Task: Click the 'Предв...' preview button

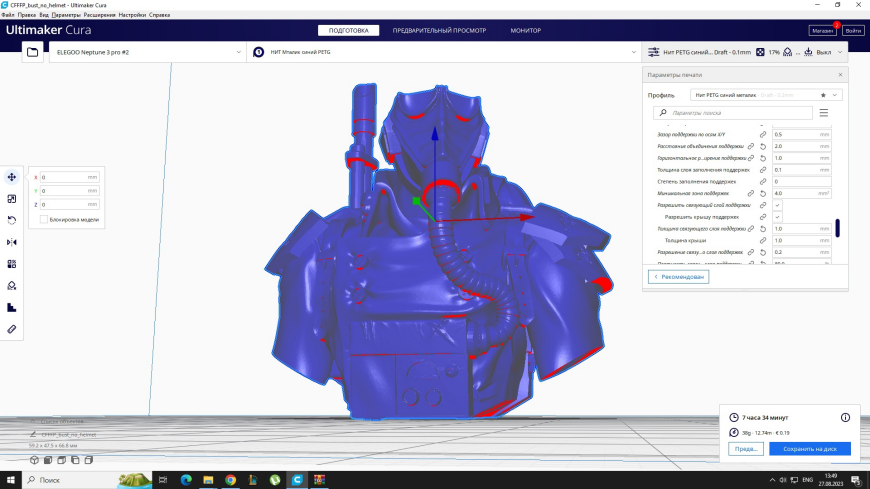Action: point(746,449)
